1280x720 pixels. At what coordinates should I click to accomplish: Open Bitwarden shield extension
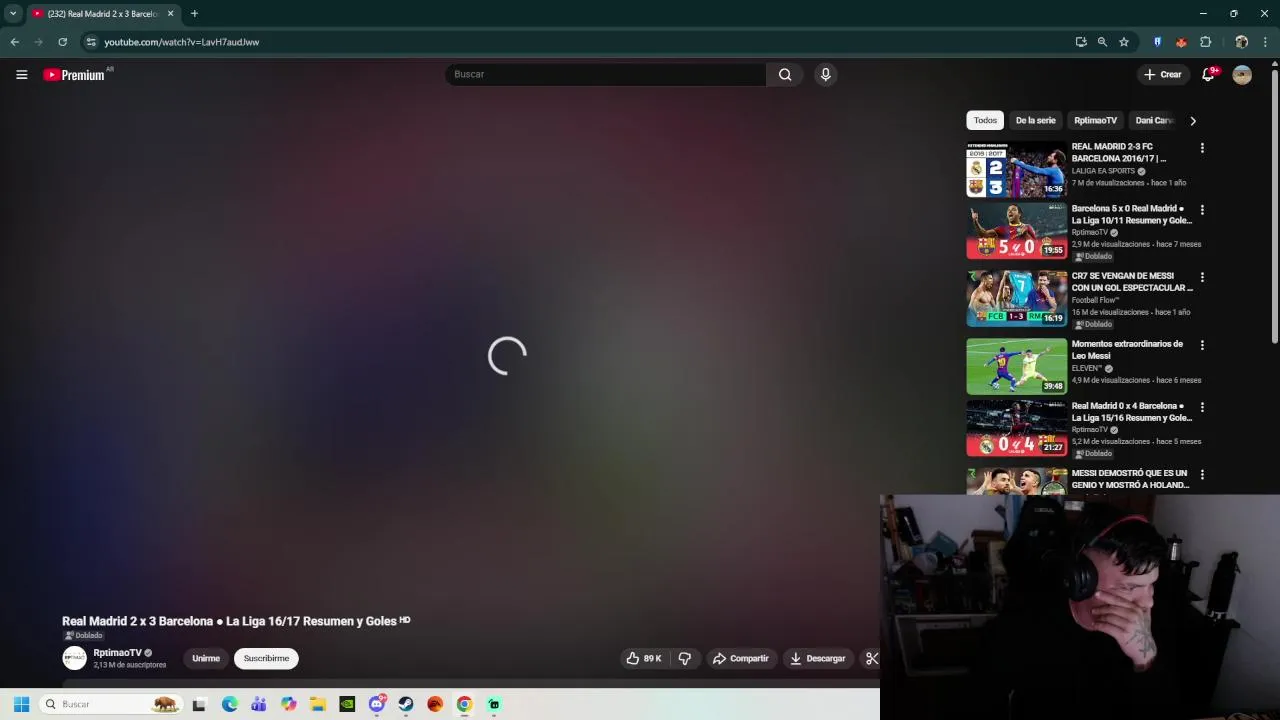(1157, 42)
